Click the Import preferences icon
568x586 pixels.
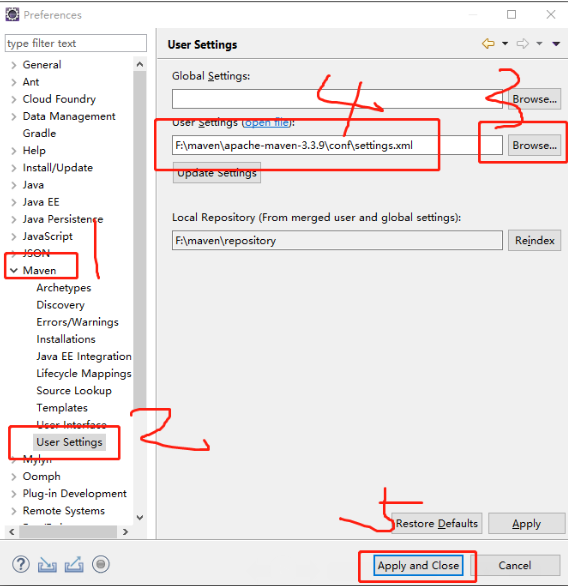tap(47, 565)
